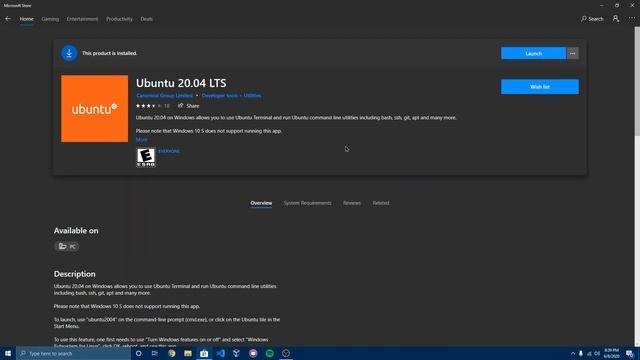Click the installed download status icon
Screen dimensions: 640x360
click(x=69, y=53)
